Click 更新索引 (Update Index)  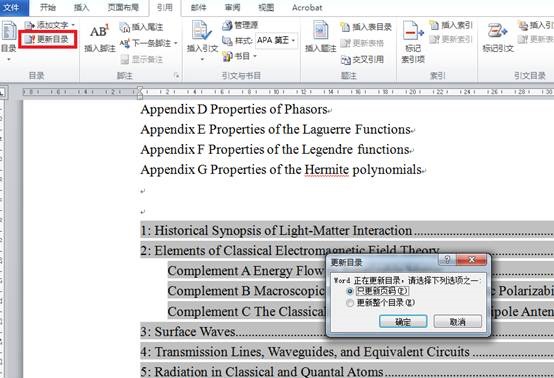click(x=451, y=39)
